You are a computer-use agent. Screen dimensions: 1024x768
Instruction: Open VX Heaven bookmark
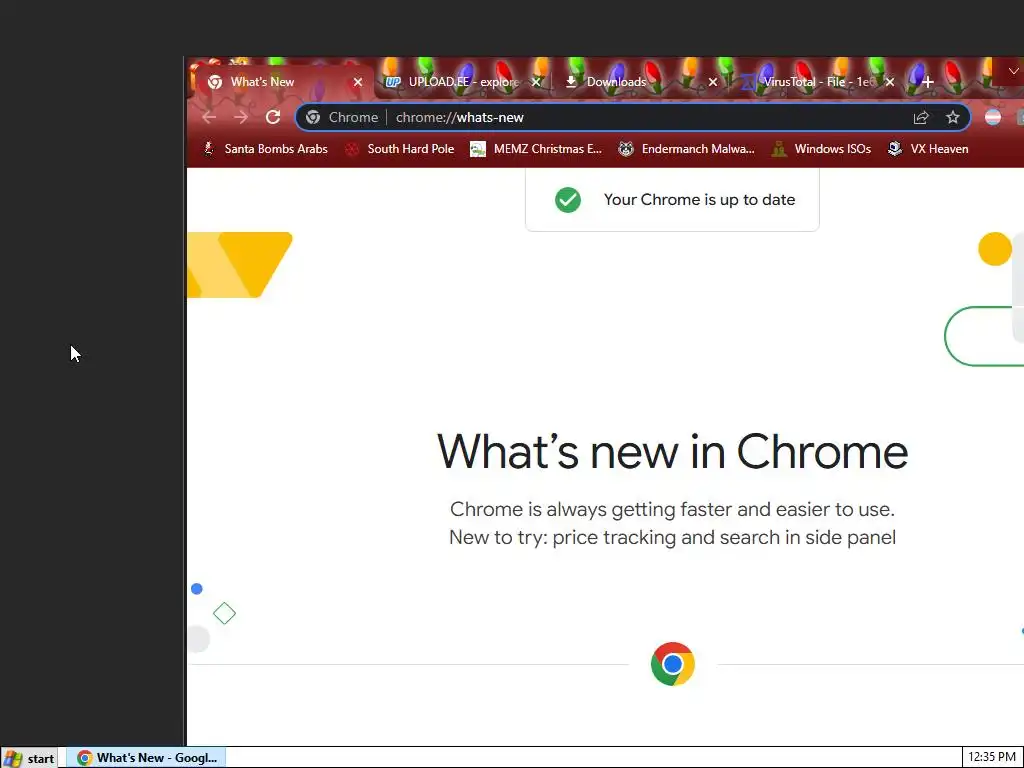pos(928,149)
